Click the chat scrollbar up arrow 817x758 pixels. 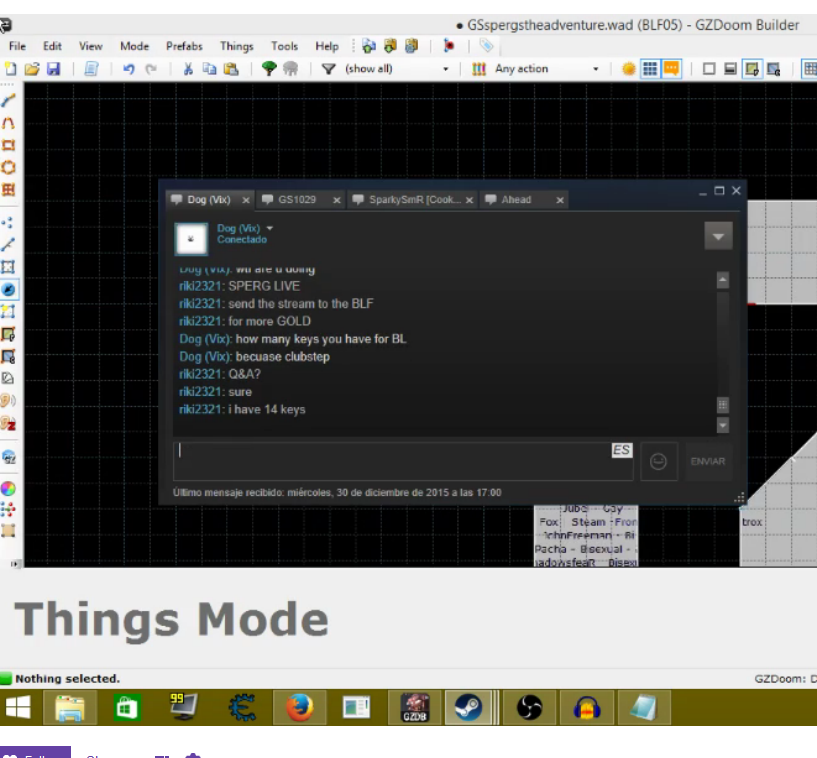pos(723,280)
